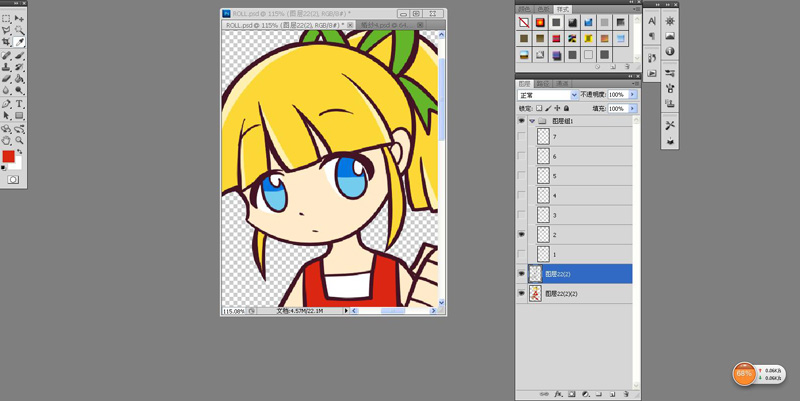Select the Rectangle shape tool

(x=19, y=116)
